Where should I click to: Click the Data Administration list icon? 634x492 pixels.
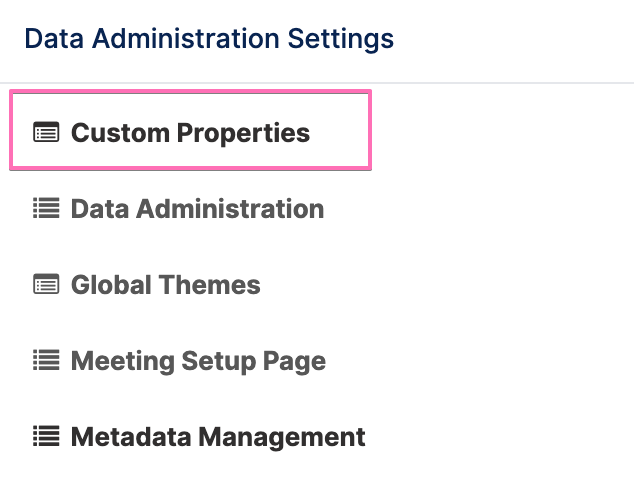coord(46,208)
